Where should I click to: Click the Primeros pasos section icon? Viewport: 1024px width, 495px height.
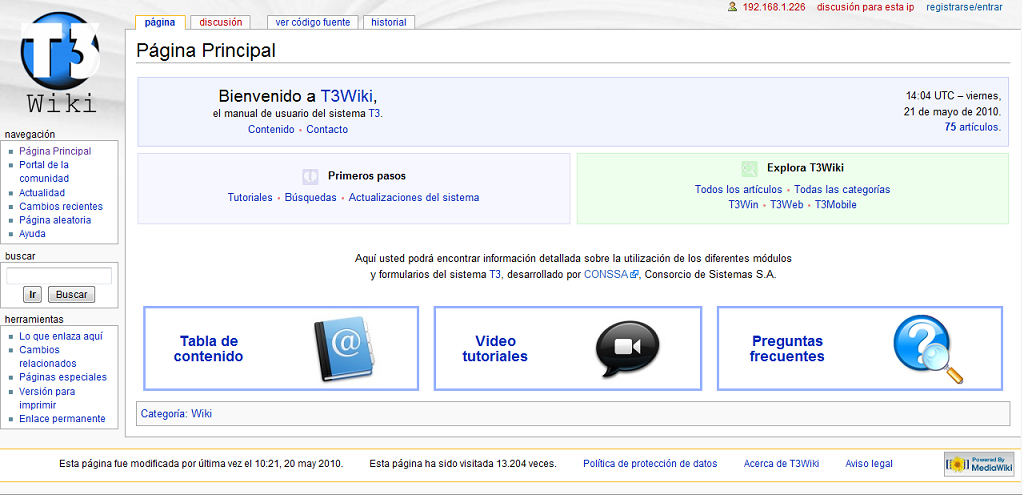click(310, 176)
